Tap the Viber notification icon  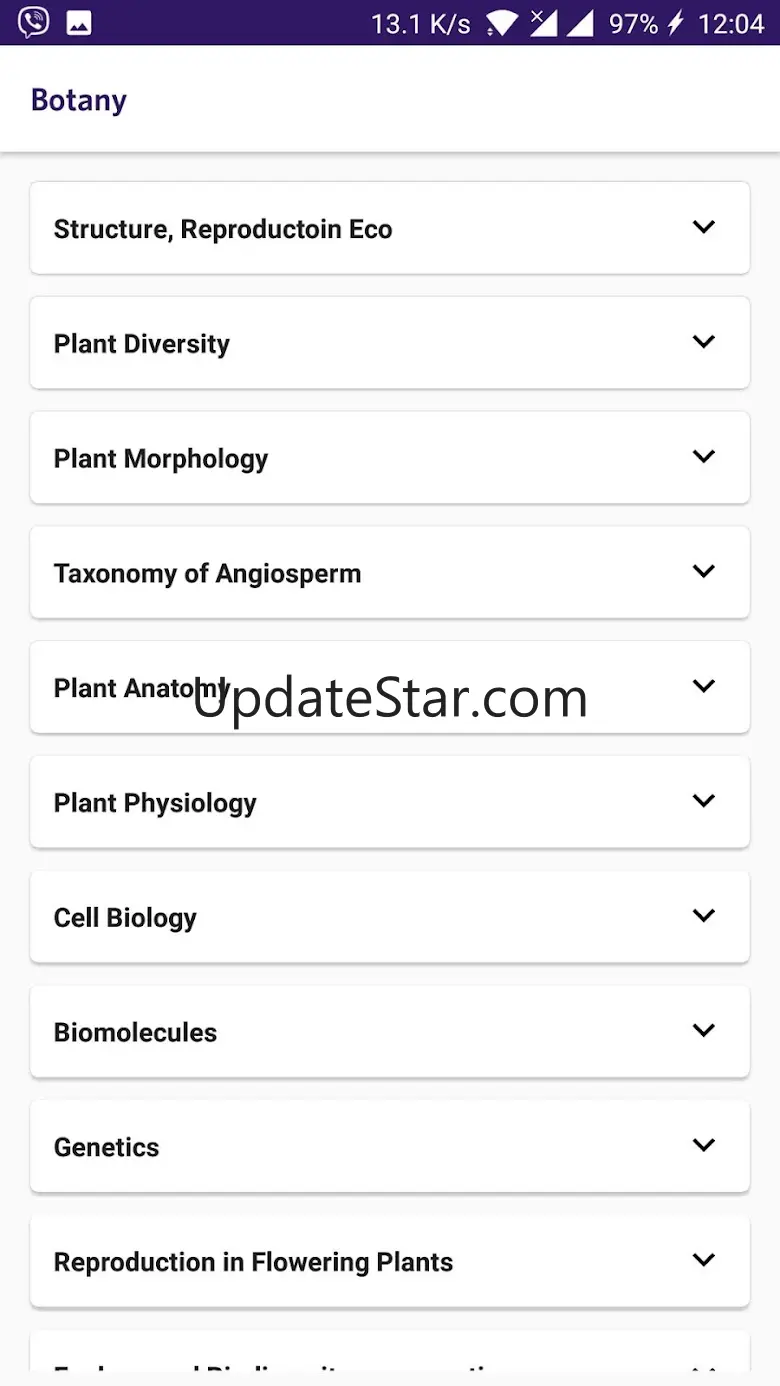click(x=33, y=22)
